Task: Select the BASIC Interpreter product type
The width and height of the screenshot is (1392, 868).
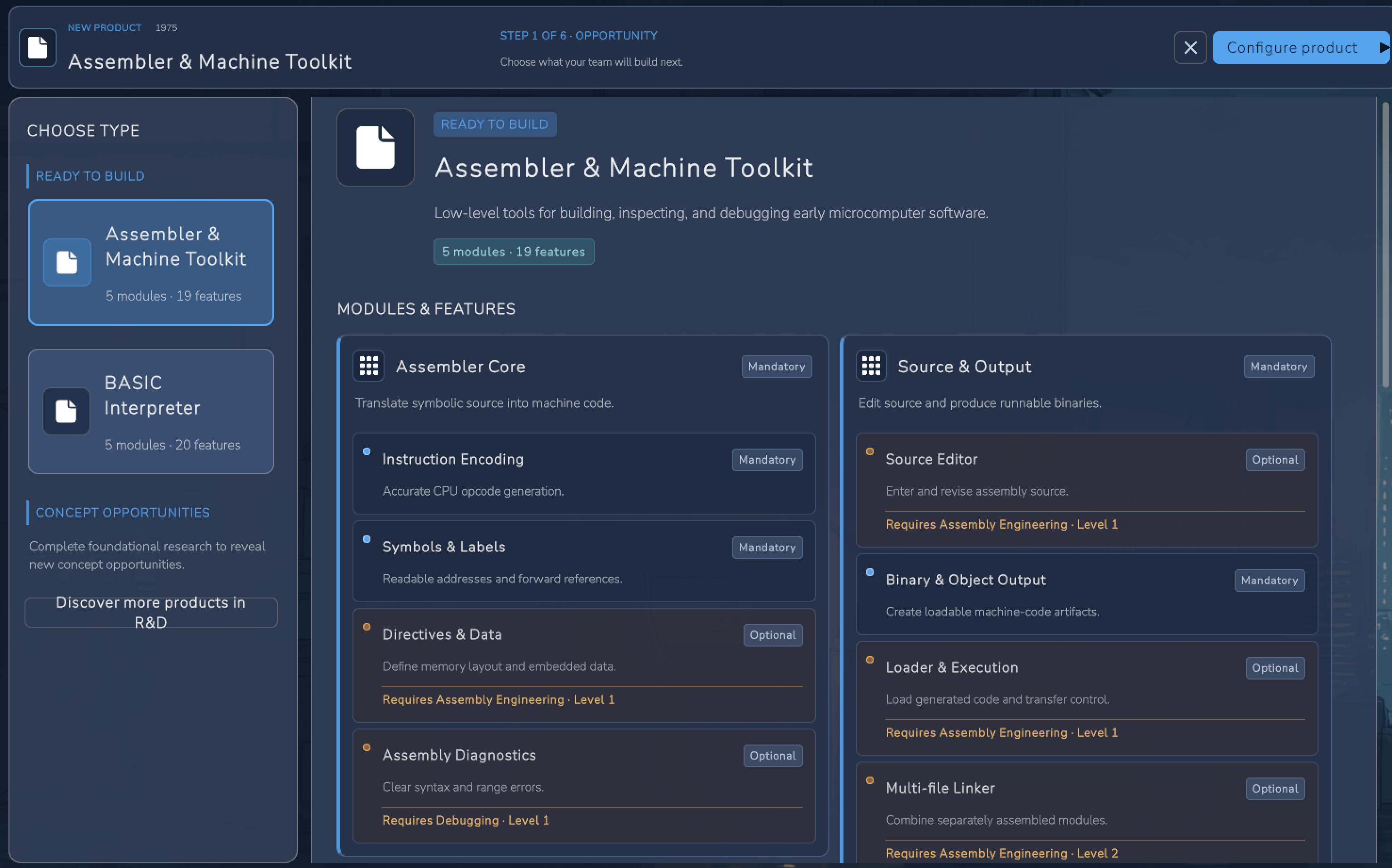Action: click(151, 411)
